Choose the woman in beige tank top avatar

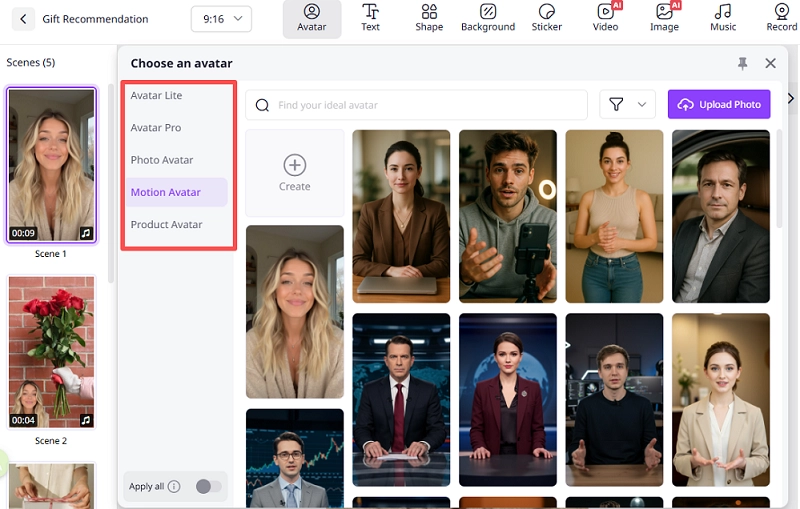tap(614, 216)
